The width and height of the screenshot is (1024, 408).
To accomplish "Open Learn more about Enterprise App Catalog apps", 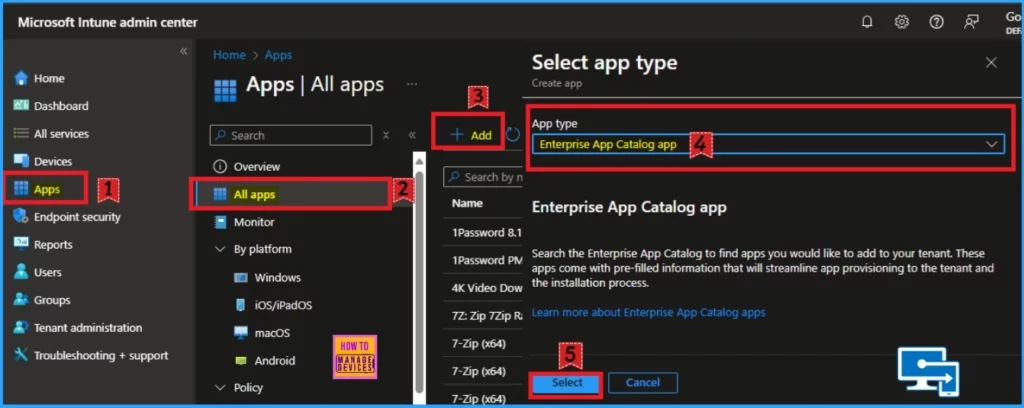I will coord(648,313).
